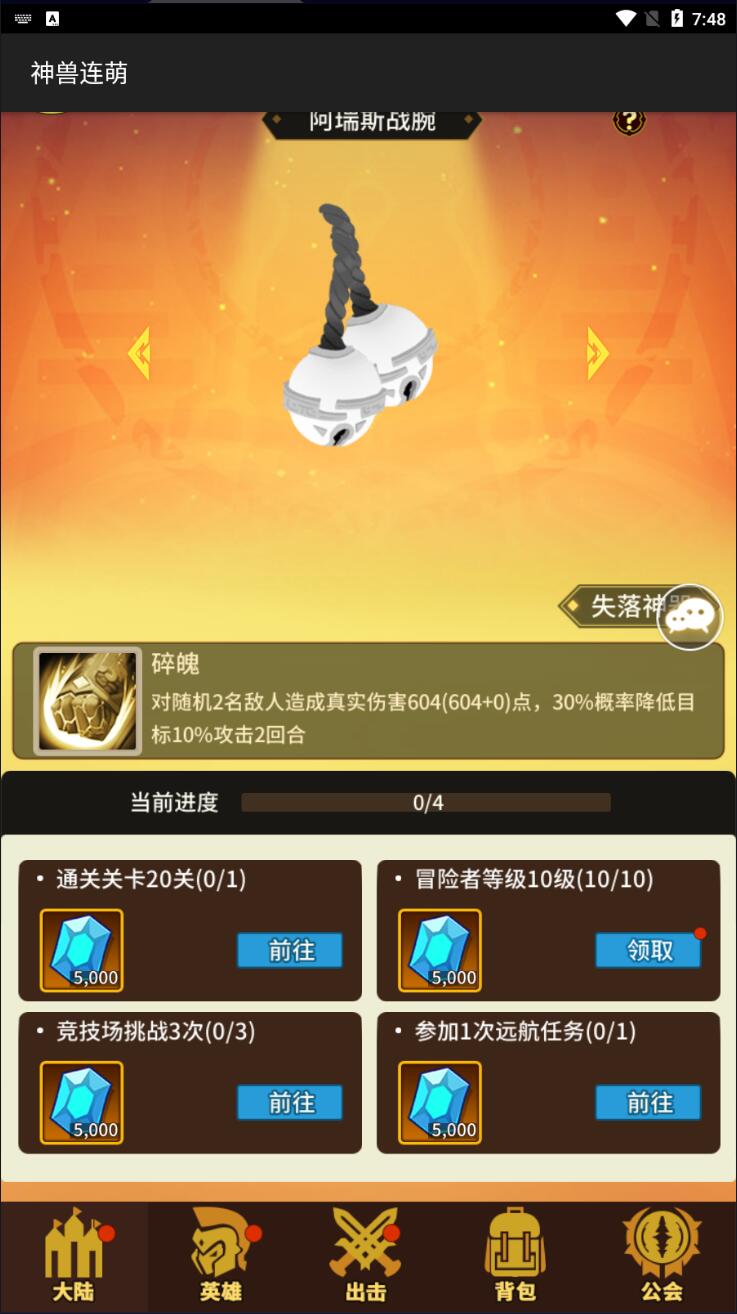The width and height of the screenshot is (737, 1314).
Task: Open the 出击 battle tab
Action: pyautogui.click(x=366, y=1256)
